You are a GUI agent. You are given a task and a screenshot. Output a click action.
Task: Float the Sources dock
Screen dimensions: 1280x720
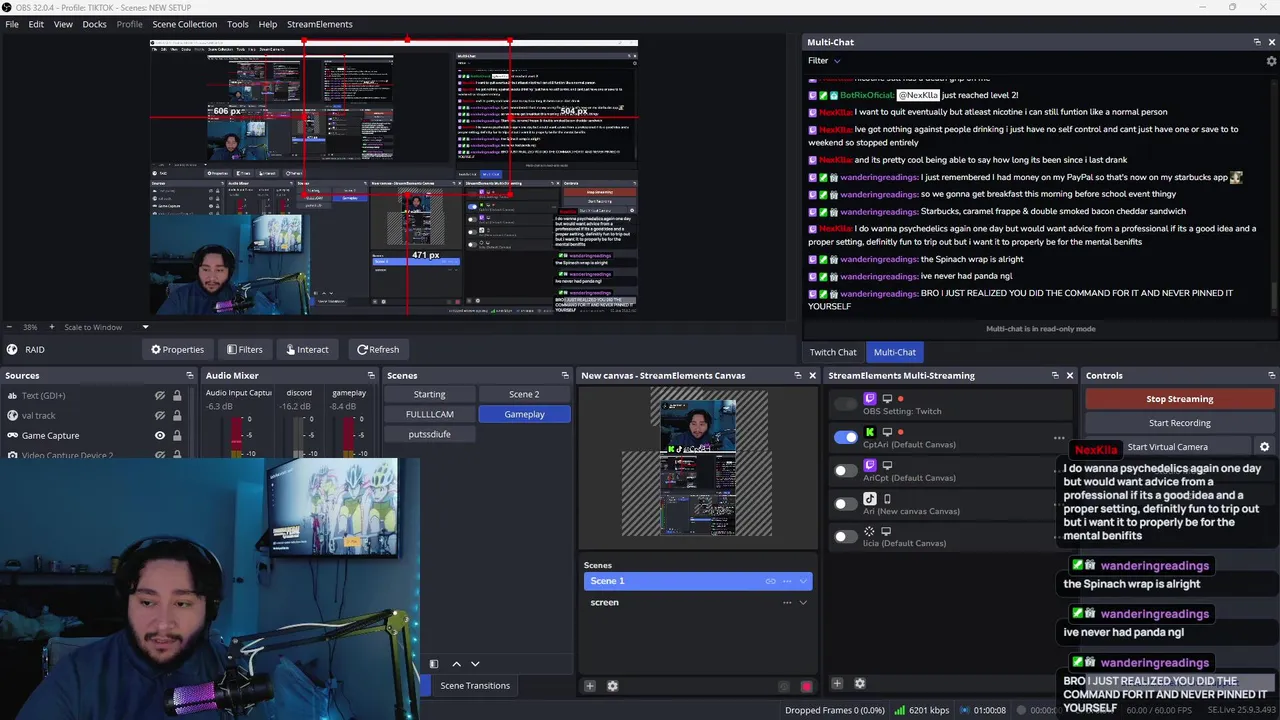190,376
